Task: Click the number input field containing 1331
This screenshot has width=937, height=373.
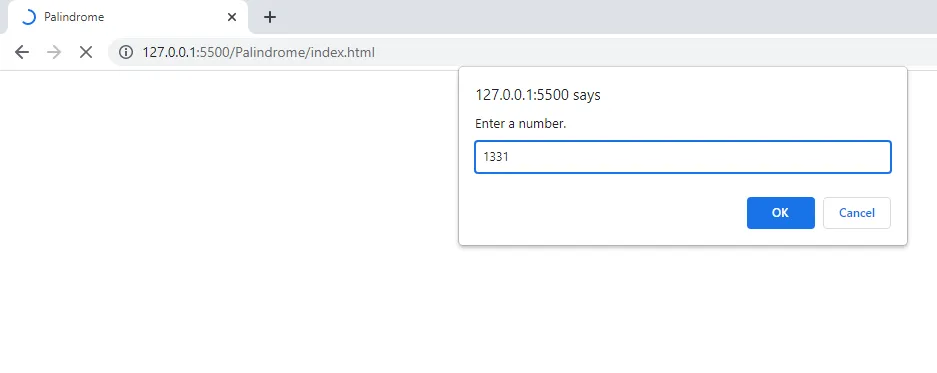Action: [x=683, y=157]
